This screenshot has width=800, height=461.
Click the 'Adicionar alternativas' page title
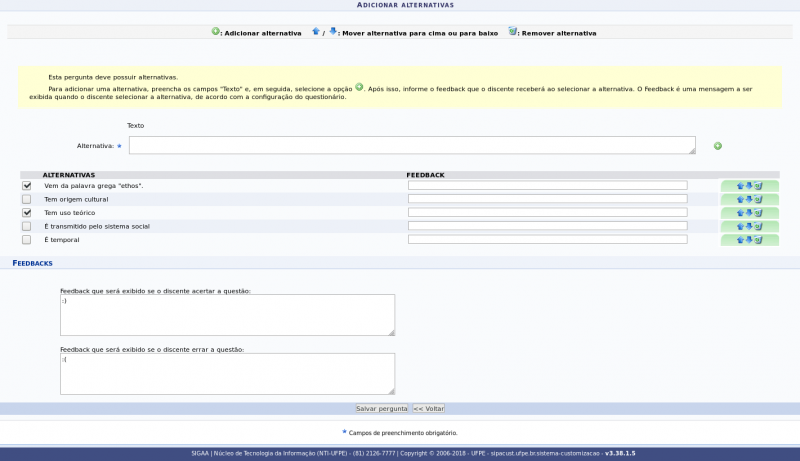[405, 5]
